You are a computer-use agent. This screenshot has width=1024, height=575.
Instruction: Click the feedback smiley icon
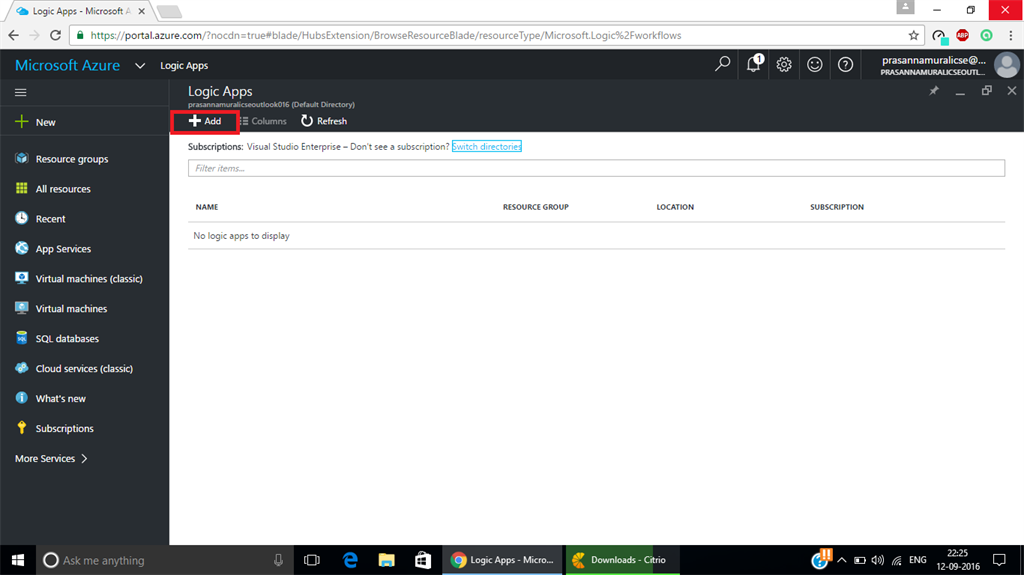coord(814,64)
